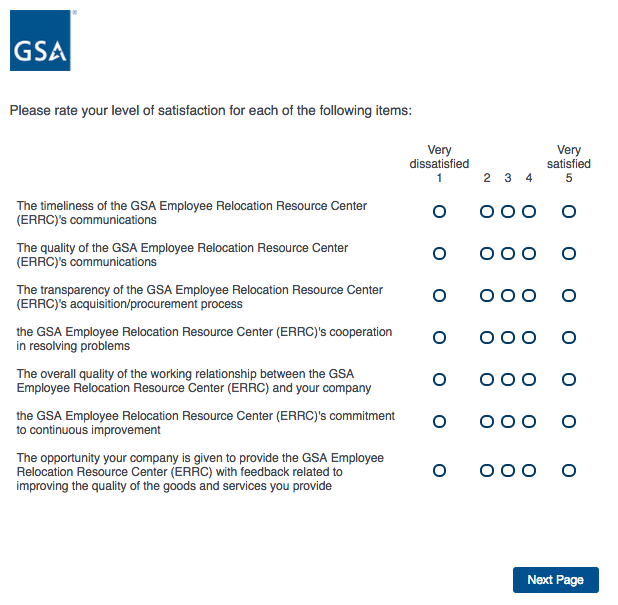Select 3 for timeliness of communications
The width and height of the screenshot is (618, 605).
(508, 212)
